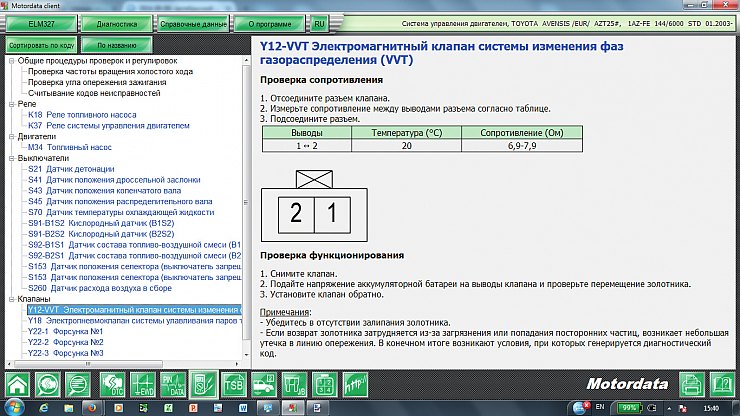The width and height of the screenshot is (740, 416).
Task: Open the PIN DATA icon
Action: [x=173, y=384]
